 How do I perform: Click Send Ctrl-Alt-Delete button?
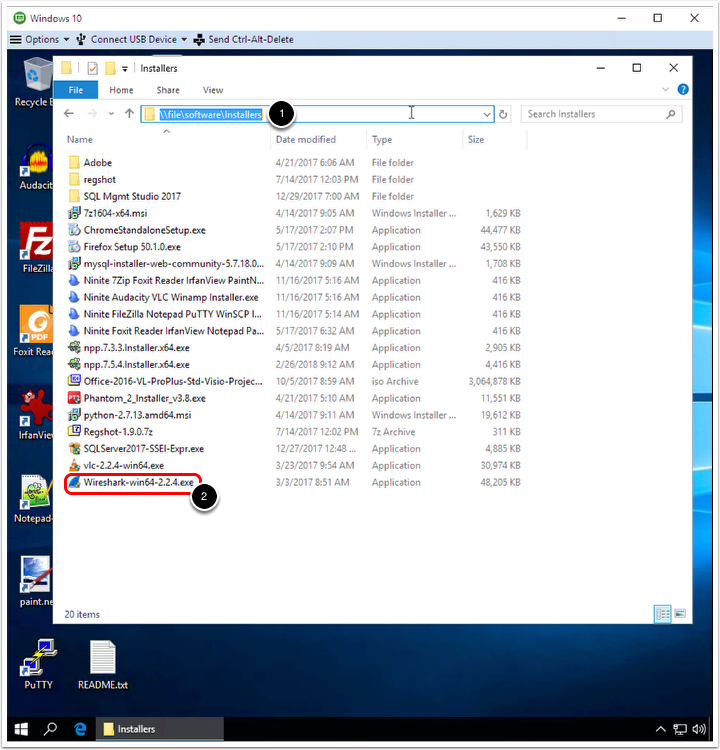(x=244, y=40)
